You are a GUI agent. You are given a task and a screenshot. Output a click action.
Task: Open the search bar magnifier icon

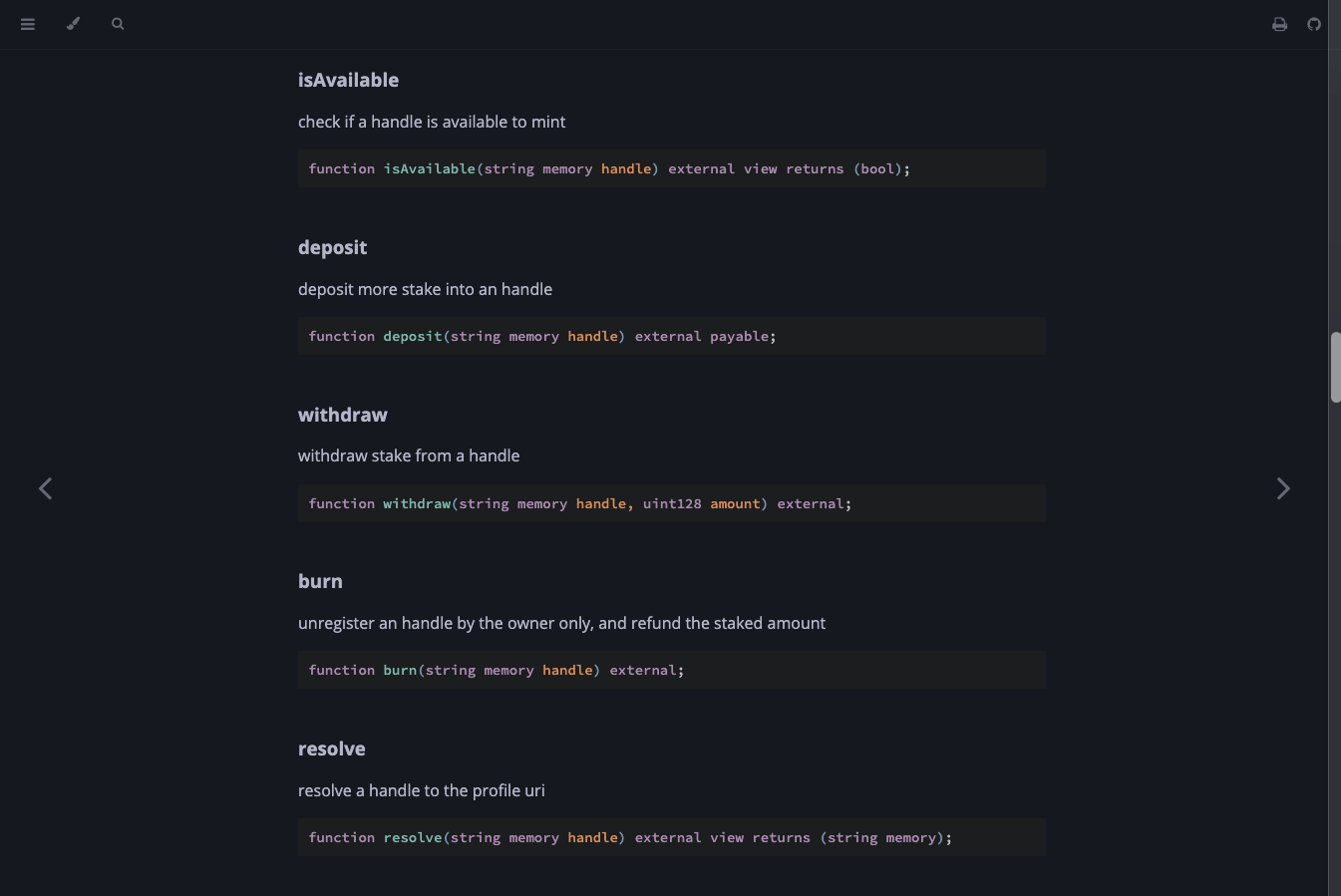118,24
